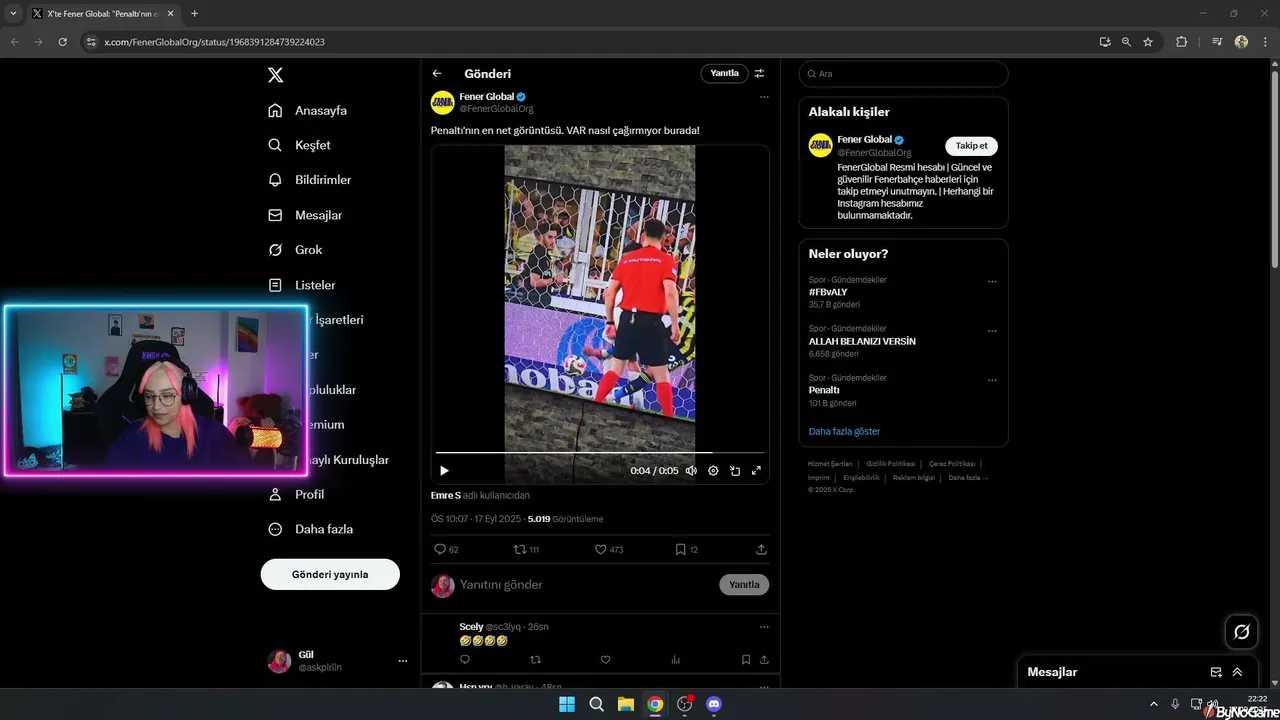Viewport: 1280px width, 720px height.
Task: Click the reply icon with 62
Action: (x=446, y=549)
